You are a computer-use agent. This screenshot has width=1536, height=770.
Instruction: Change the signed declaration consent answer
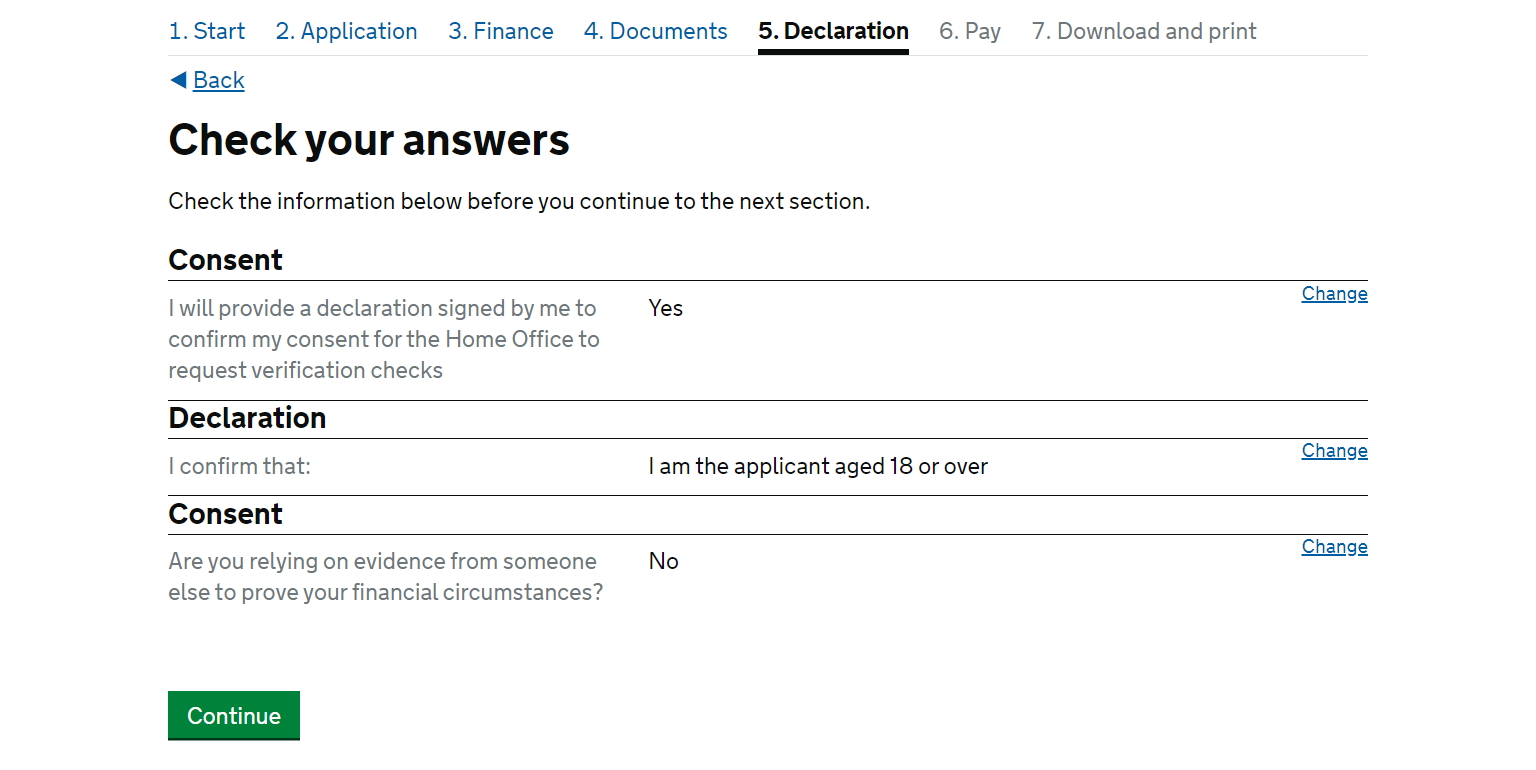pyautogui.click(x=1334, y=293)
